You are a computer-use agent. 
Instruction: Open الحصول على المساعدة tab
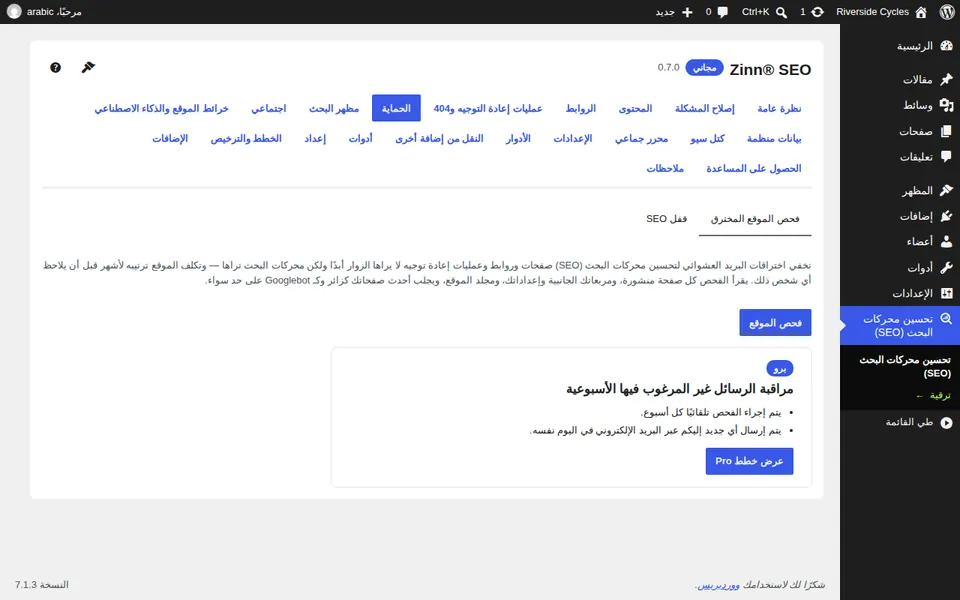(753, 168)
